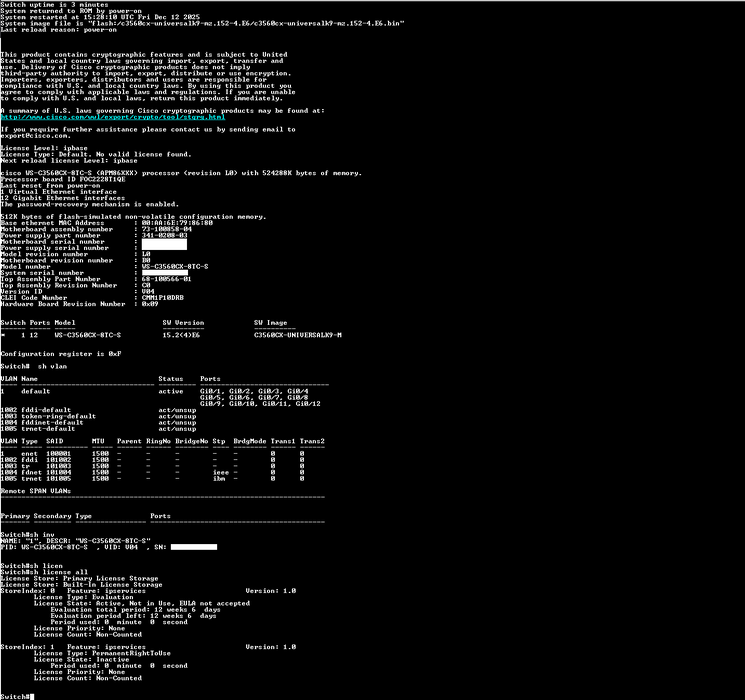Click the 'active' status of VLAN 1
This screenshot has width=745, height=700.
[171, 391]
